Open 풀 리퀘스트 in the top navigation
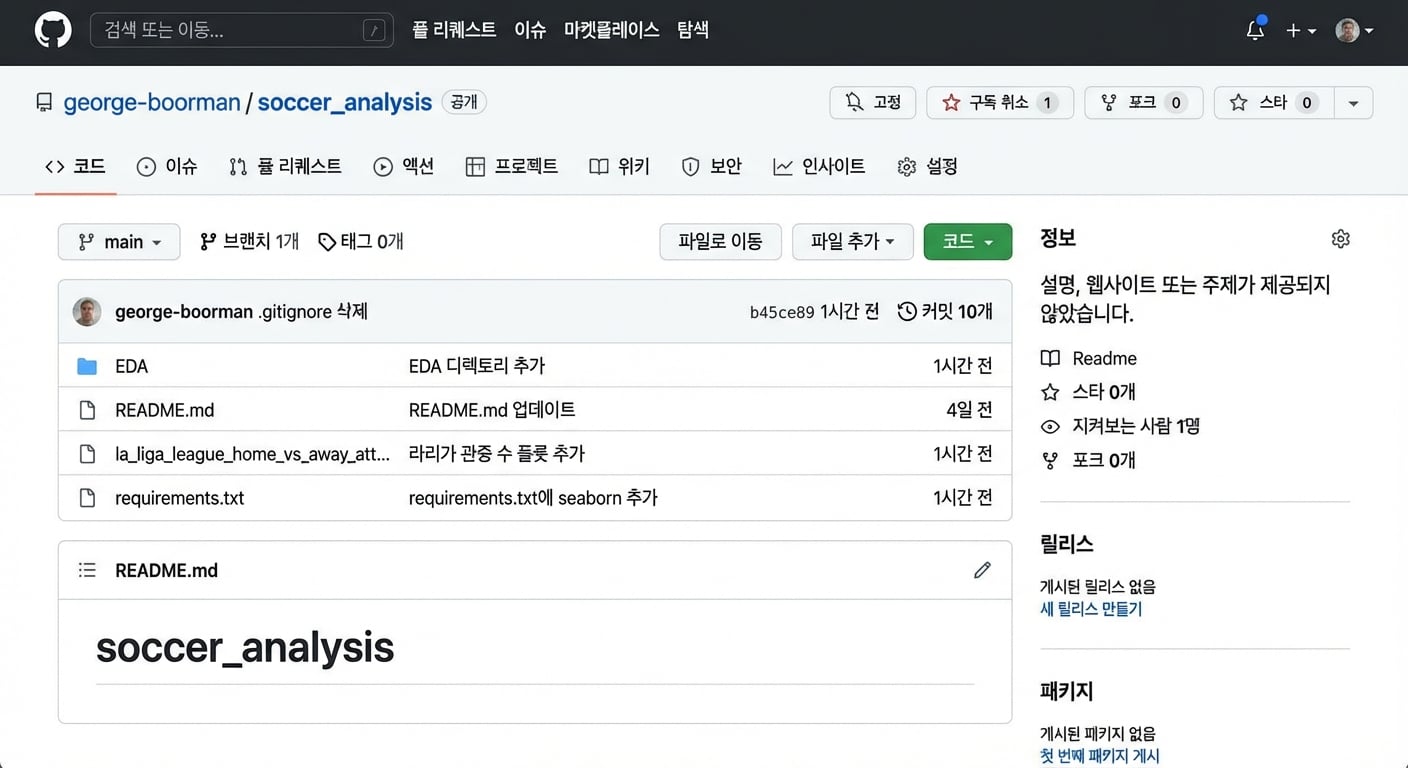The image size is (1408, 768). tap(454, 30)
